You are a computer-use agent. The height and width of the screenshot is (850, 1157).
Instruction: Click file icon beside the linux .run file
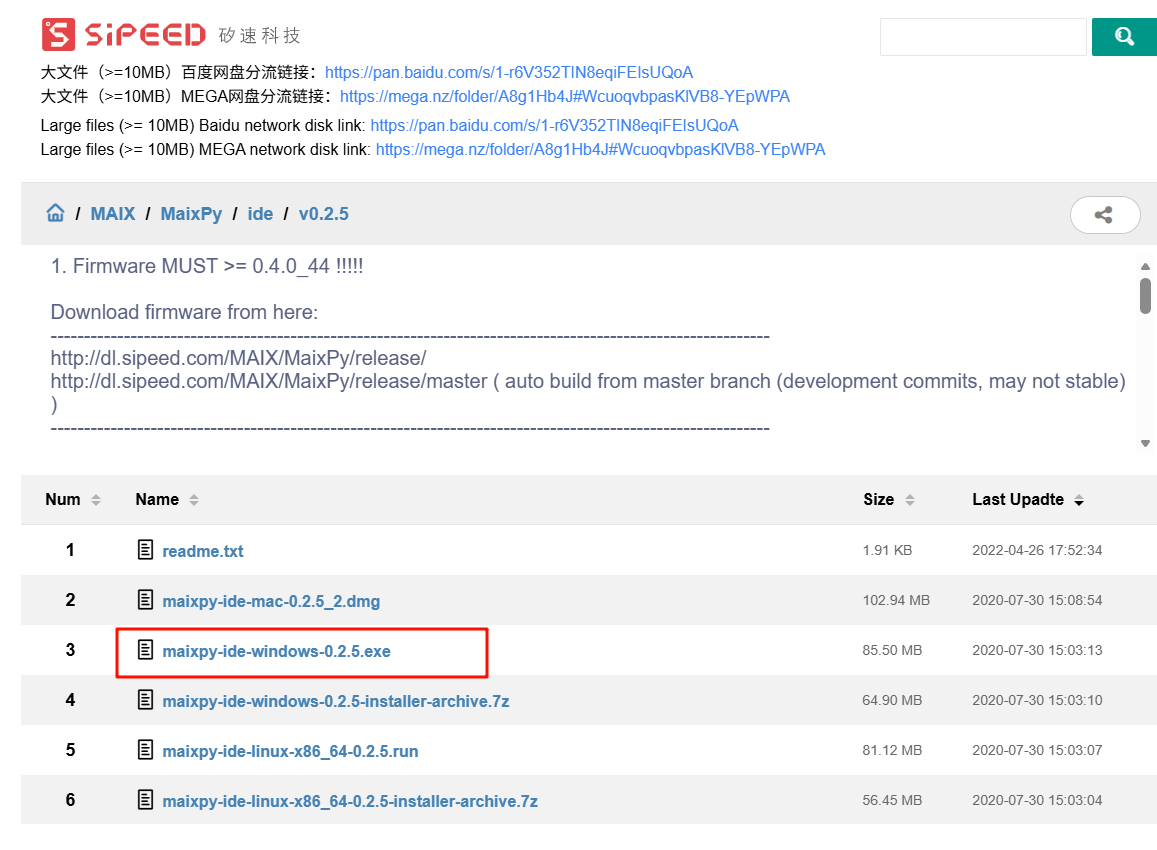(145, 750)
